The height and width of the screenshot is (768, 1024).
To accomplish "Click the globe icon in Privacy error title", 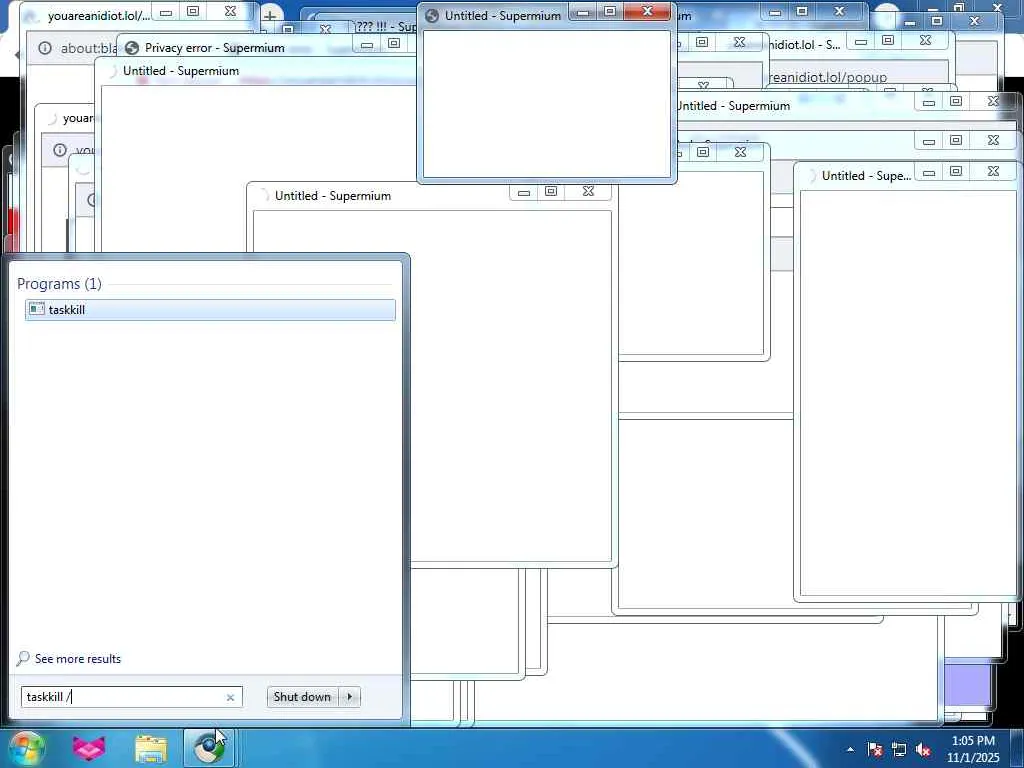I will click(131, 48).
